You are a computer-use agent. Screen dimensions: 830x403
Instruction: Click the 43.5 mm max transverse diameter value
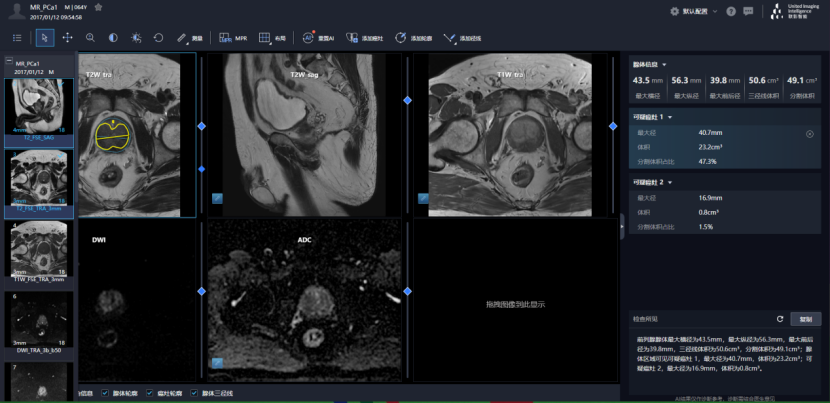648,80
